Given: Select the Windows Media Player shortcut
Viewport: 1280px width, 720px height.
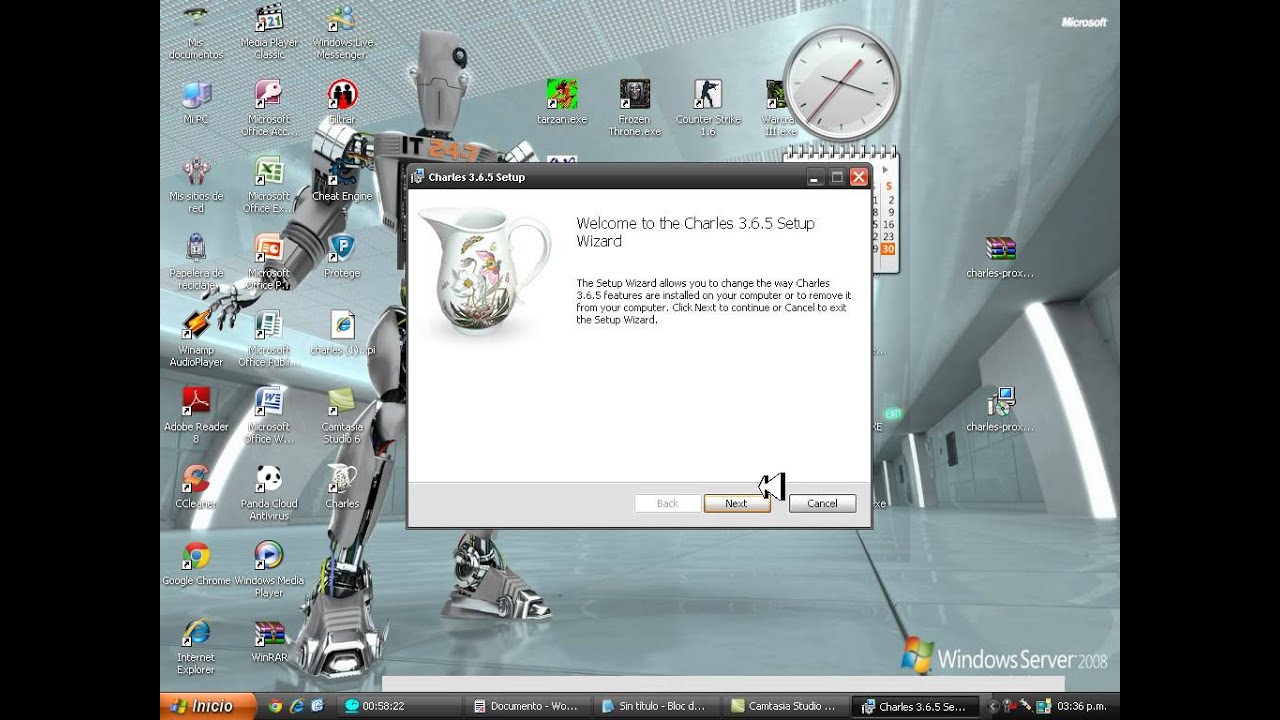Looking at the screenshot, I should (269, 570).
